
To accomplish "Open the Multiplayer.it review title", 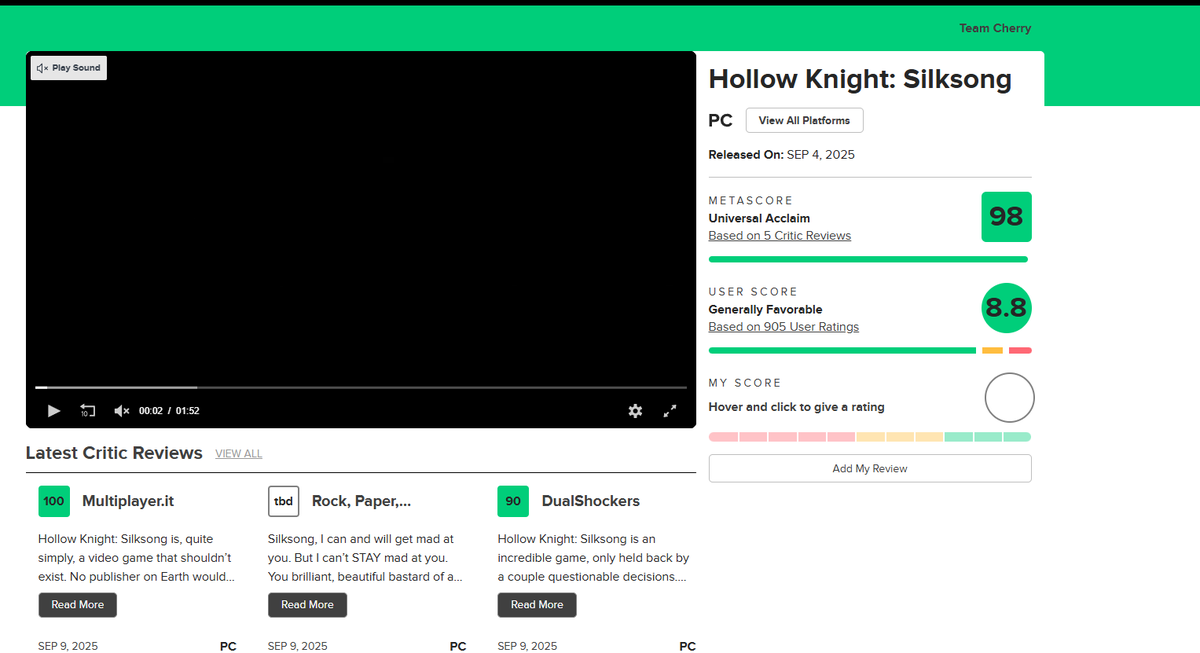I will 128,501.
